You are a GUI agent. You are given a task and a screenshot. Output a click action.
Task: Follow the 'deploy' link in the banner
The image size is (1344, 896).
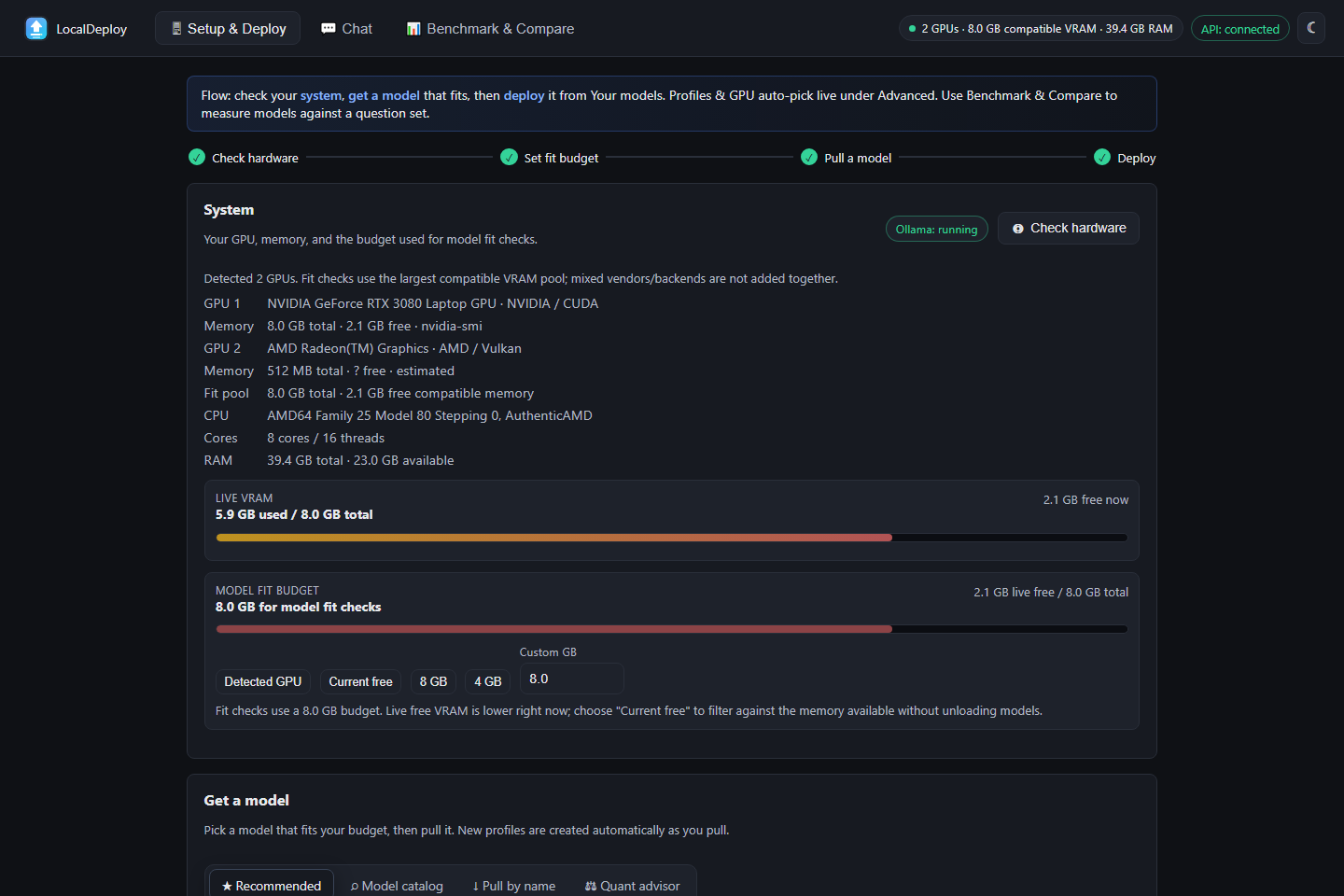coord(524,95)
